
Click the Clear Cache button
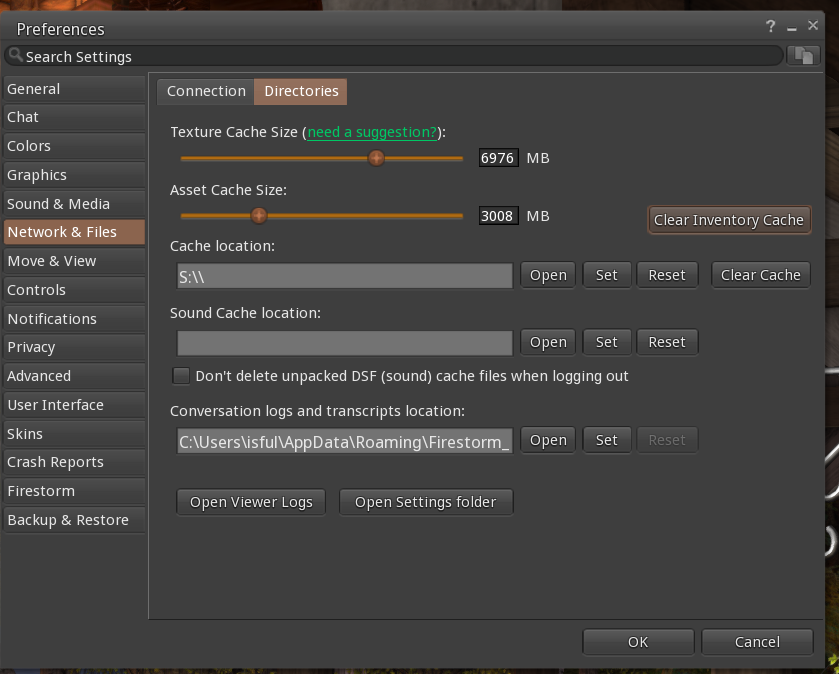[760, 275]
